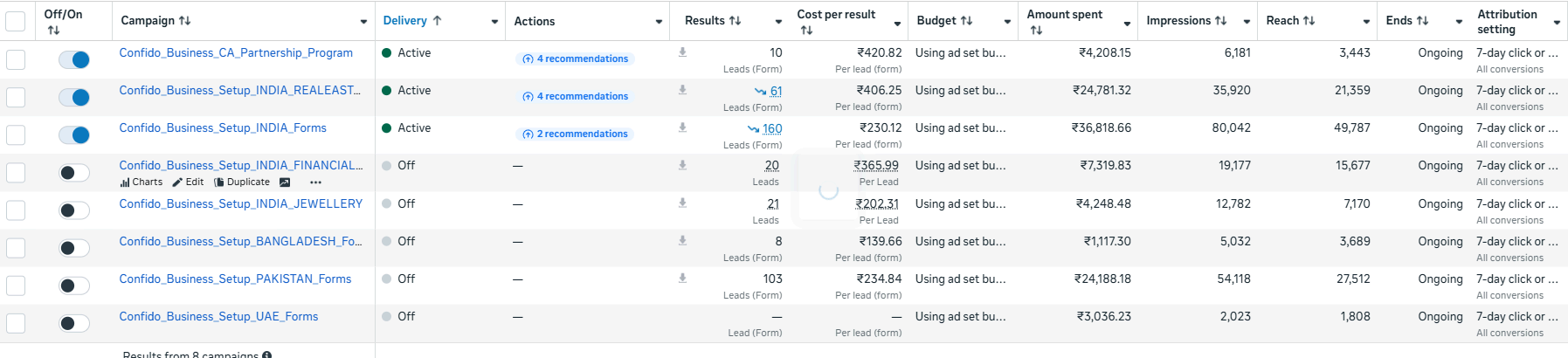Screen dimensions: 1568x358
Task: Turn off INDIA_Forms campaign toggle
Action: pos(74,134)
